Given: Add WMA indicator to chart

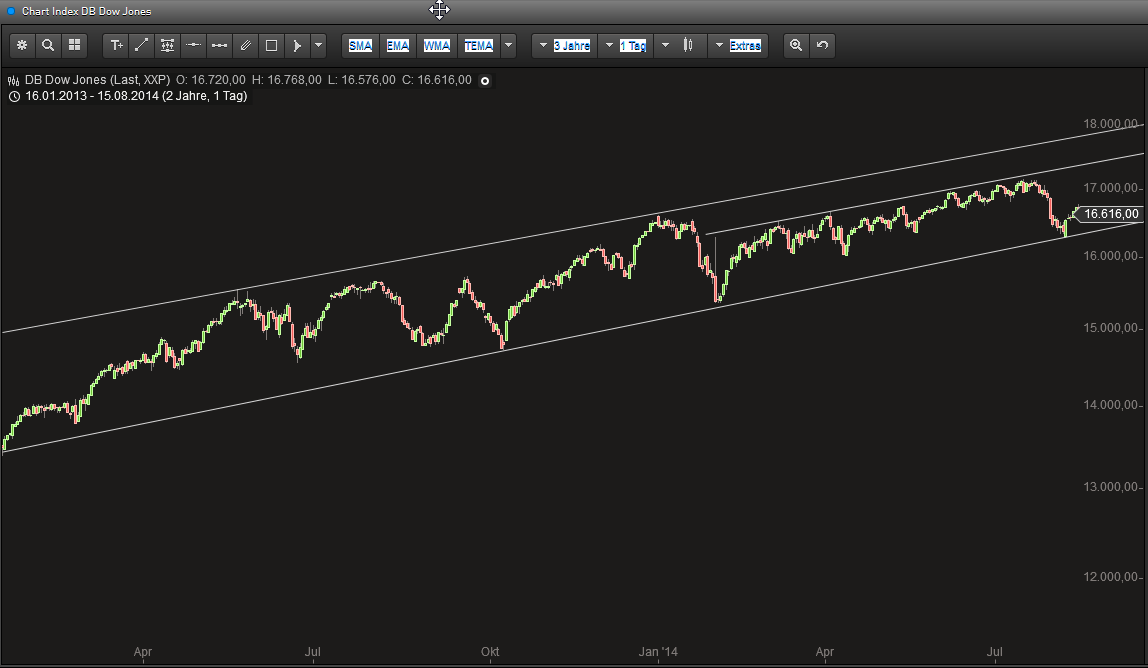Looking at the screenshot, I should coord(436,45).
